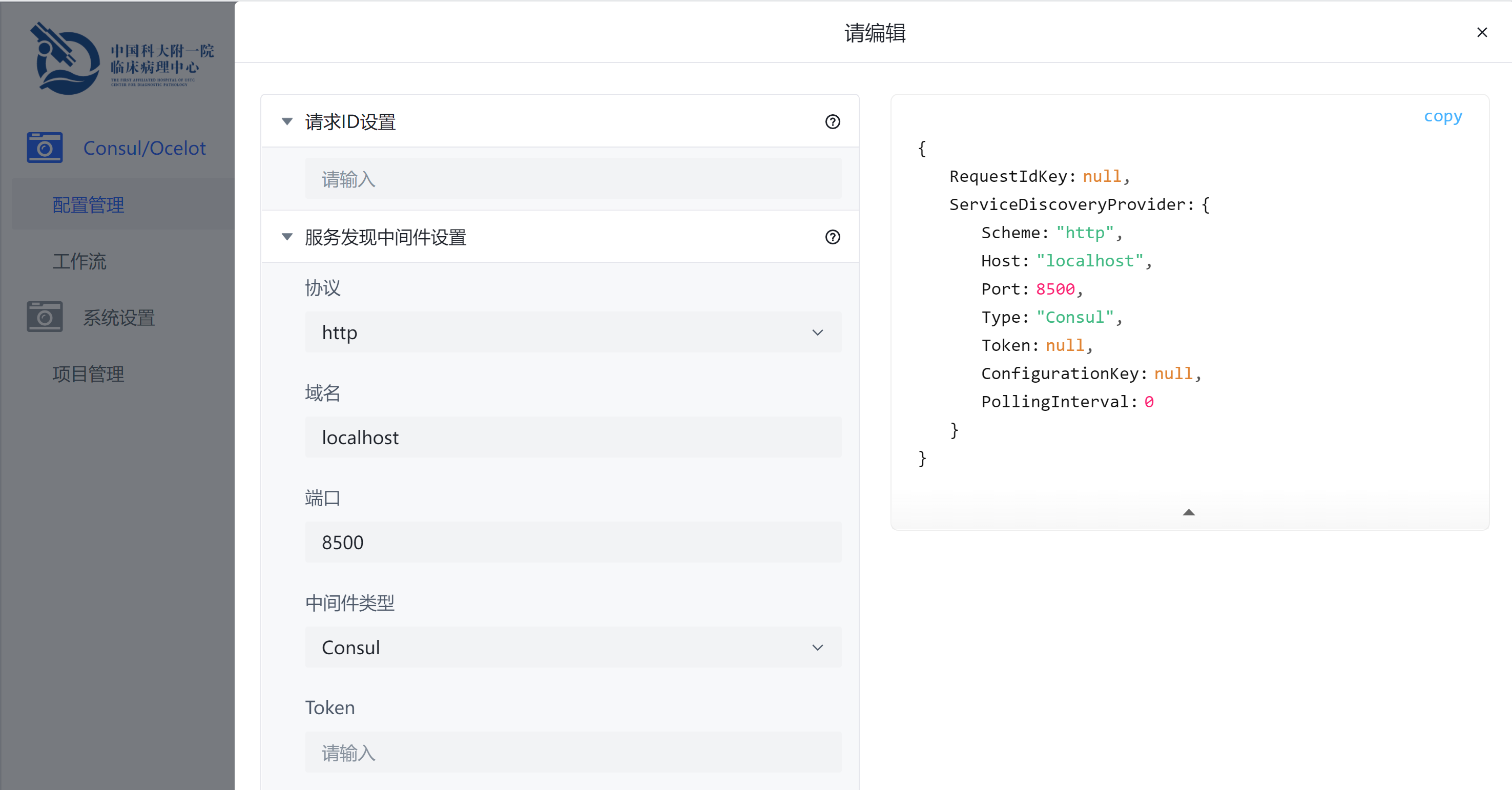1512x790 pixels.
Task: Click the Token field label
Action: 330,708
